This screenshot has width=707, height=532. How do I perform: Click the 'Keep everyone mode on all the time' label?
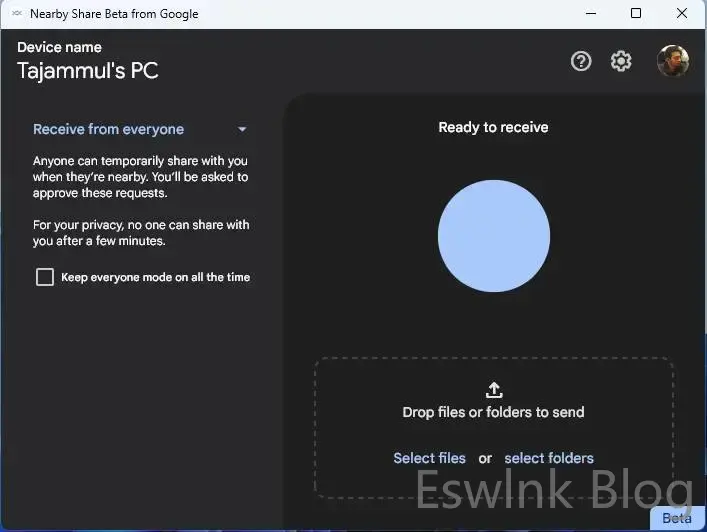(155, 277)
